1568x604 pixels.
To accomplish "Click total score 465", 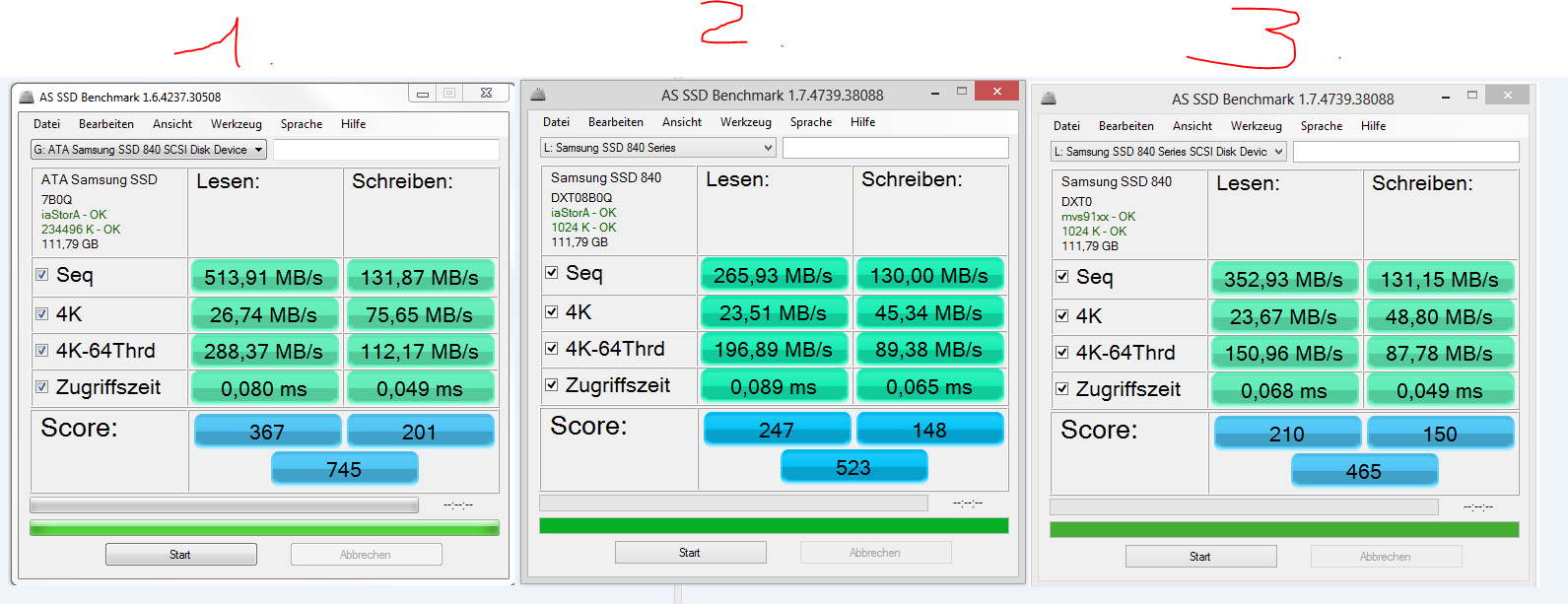I will (x=1364, y=471).
